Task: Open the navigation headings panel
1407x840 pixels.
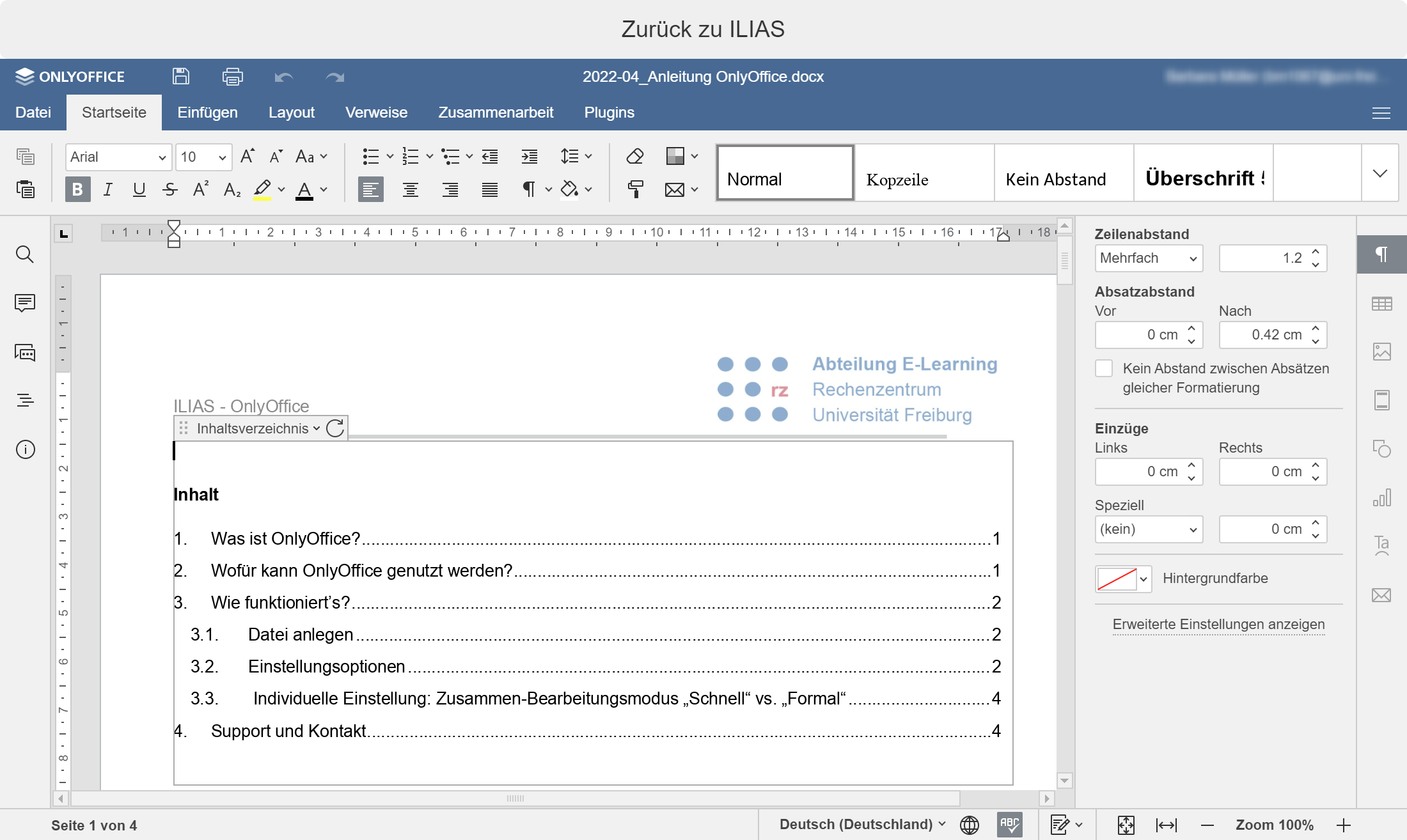Action: [x=25, y=400]
